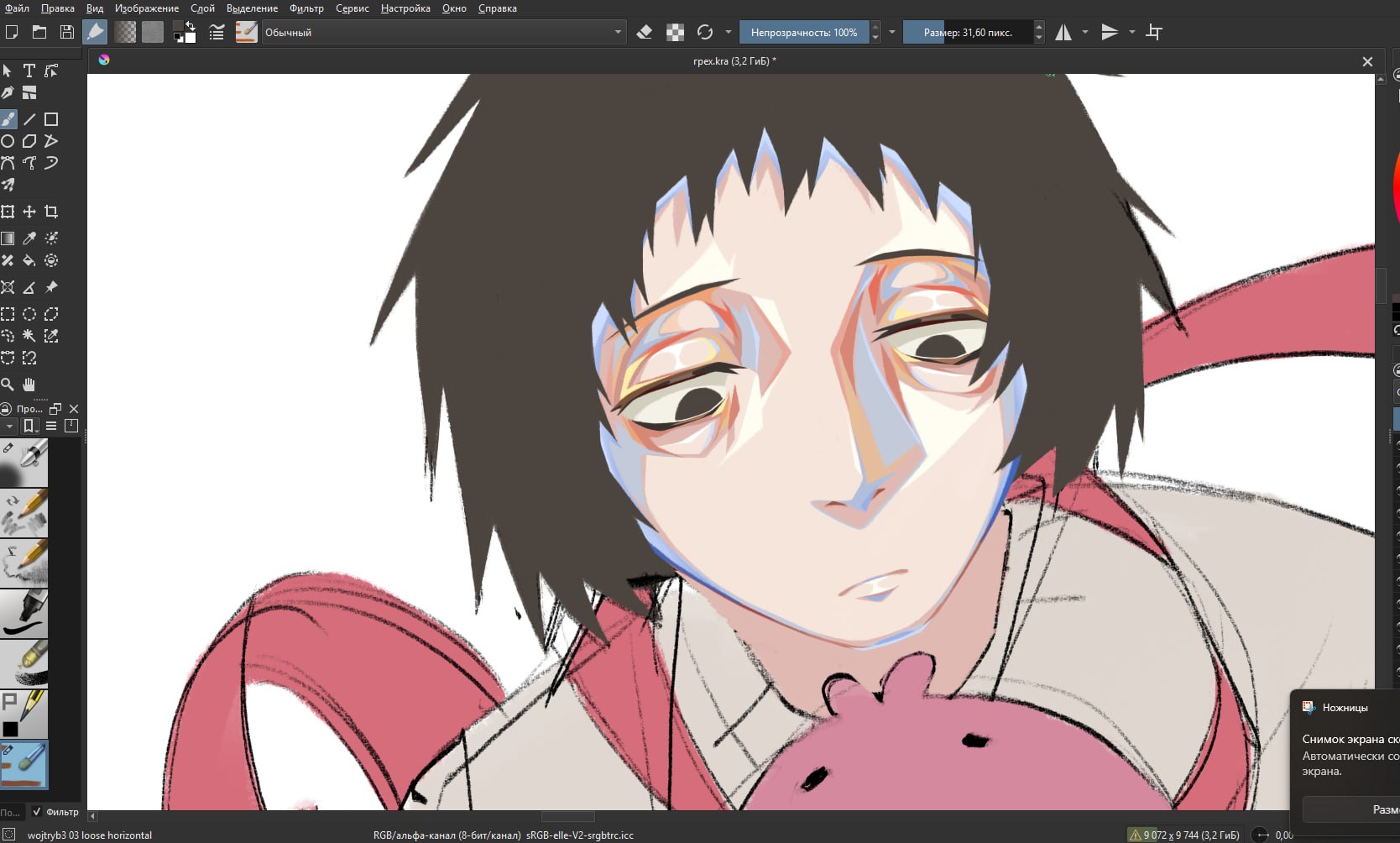Open the preset tag dropdown in docker
Screen dimensions: 1400x843
coord(9,426)
